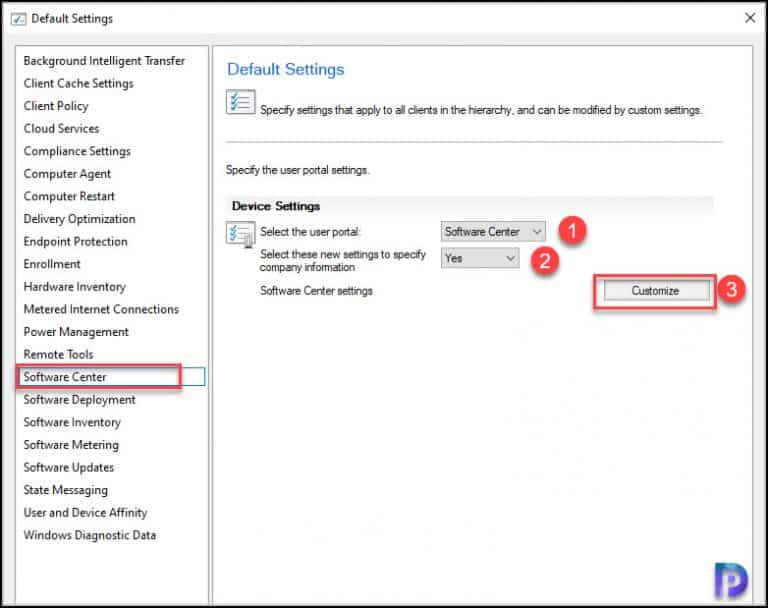Click the checklist icon beside settings description
This screenshot has width=768, height=608.
(240, 102)
